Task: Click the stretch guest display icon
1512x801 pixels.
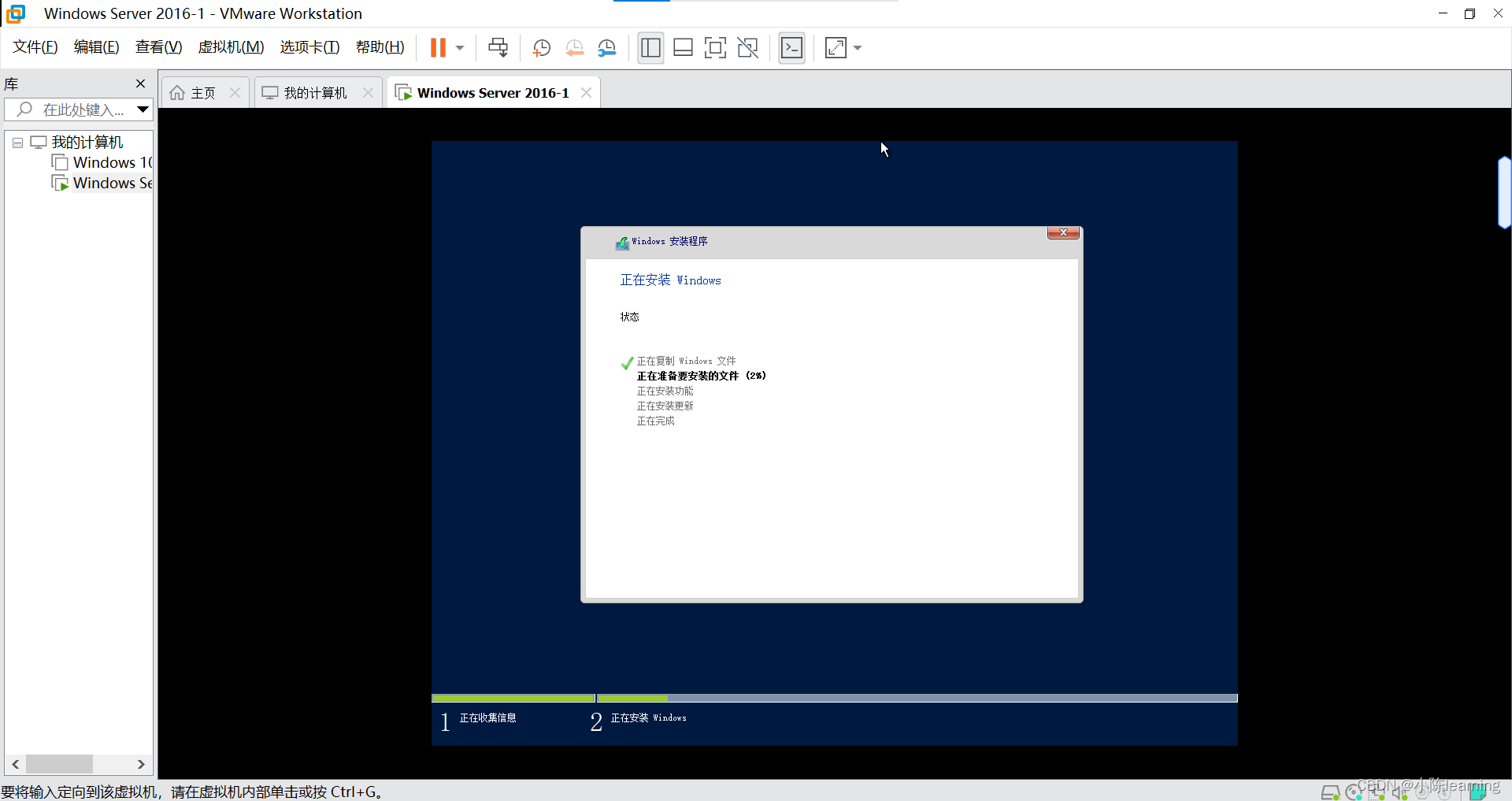Action: point(836,48)
